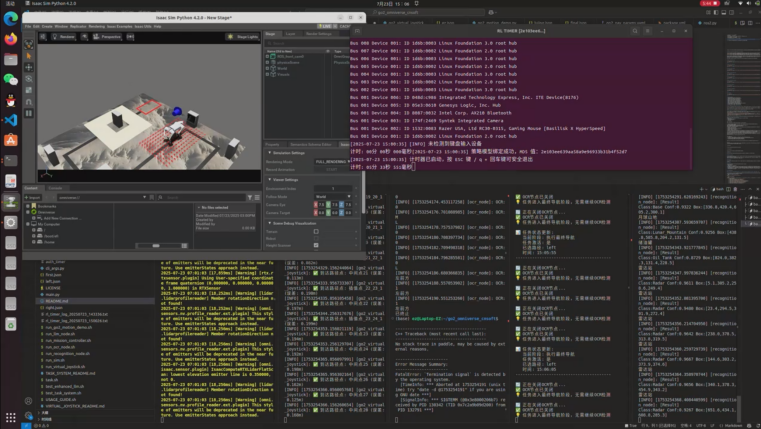Screen dimensions: 761x429
Task: Switch to the Render Settings tab
Action: tap(318, 34)
